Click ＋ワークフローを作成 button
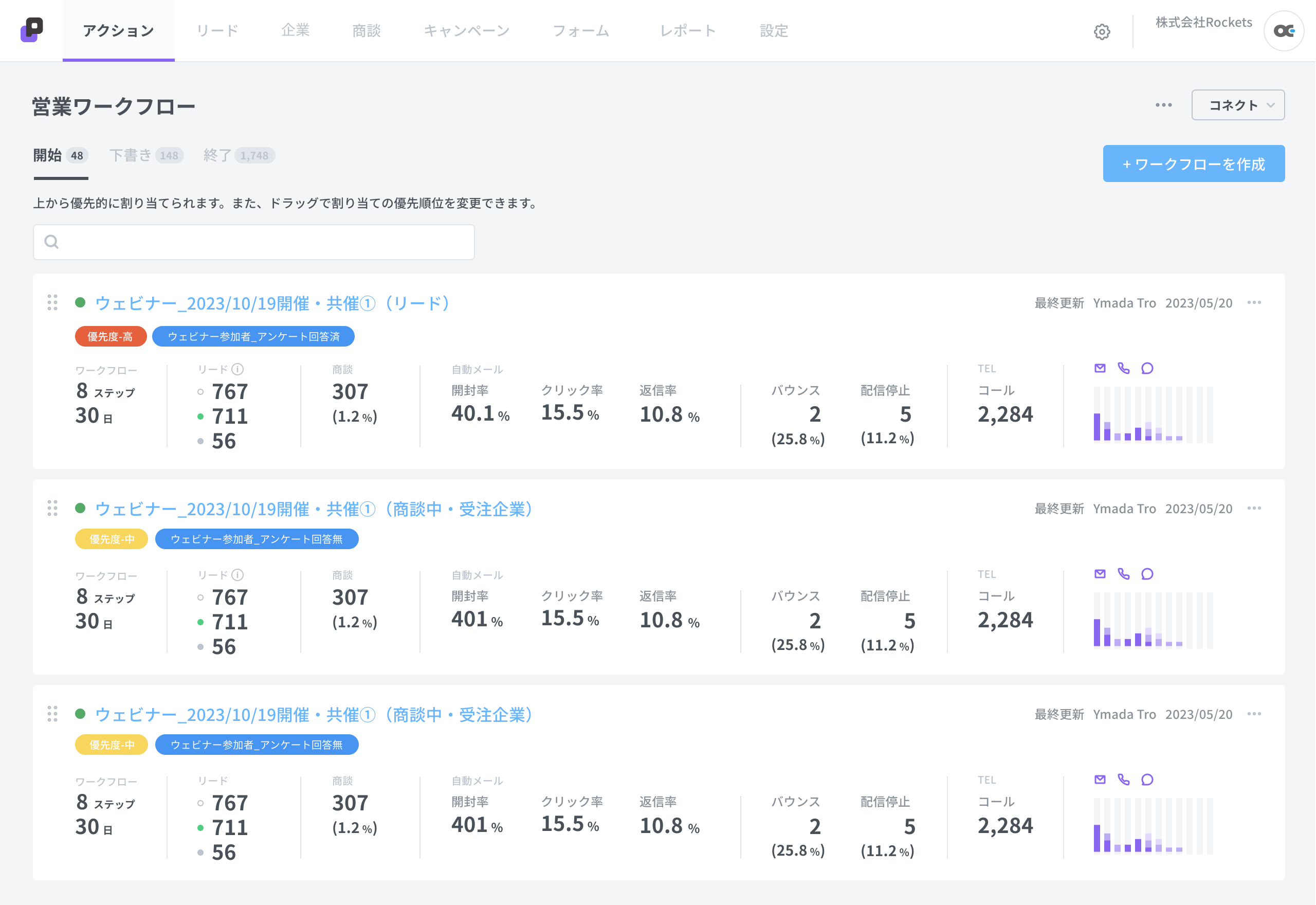The image size is (1316, 905). point(1195,164)
